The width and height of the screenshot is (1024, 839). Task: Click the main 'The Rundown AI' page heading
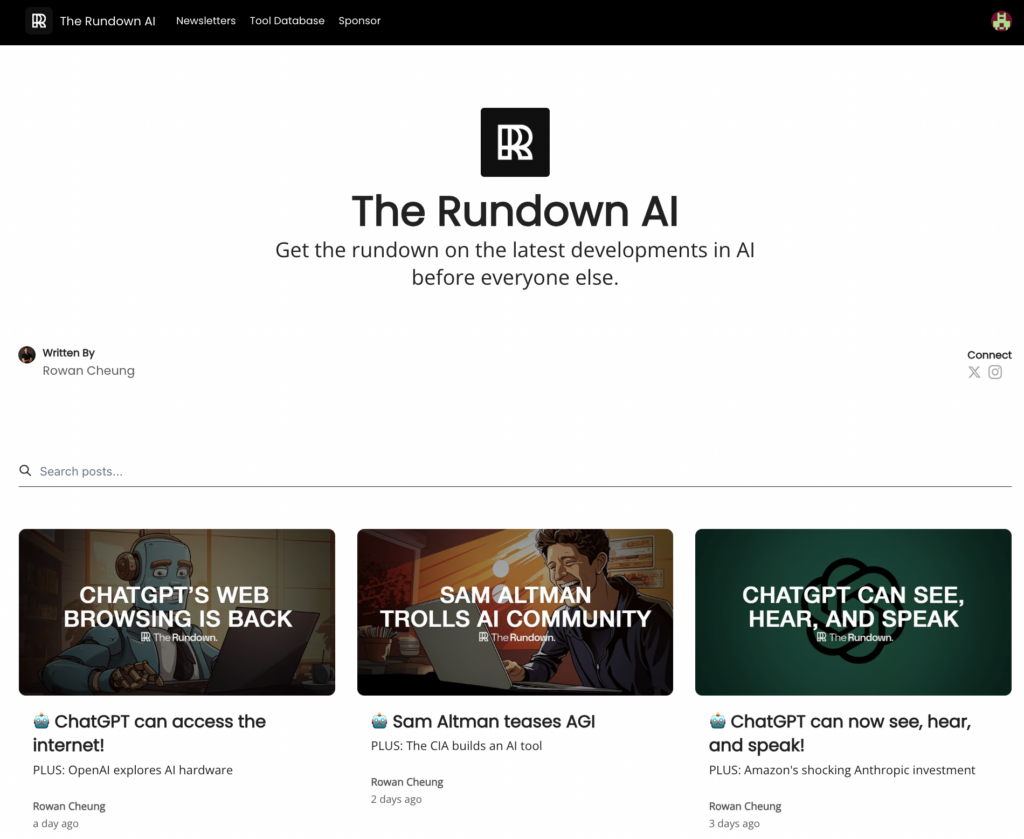pos(515,211)
